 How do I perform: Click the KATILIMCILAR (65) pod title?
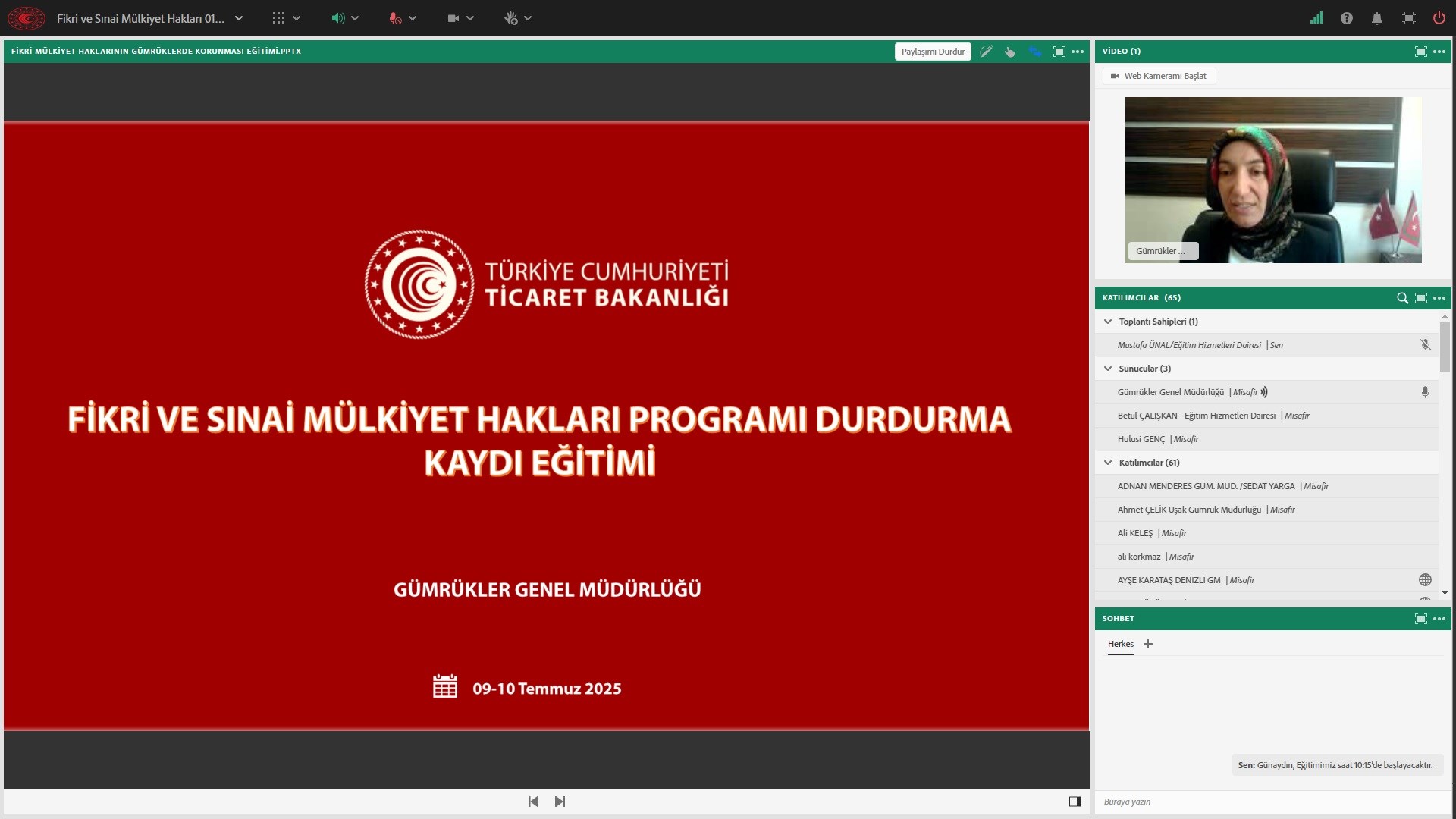pos(1141,298)
